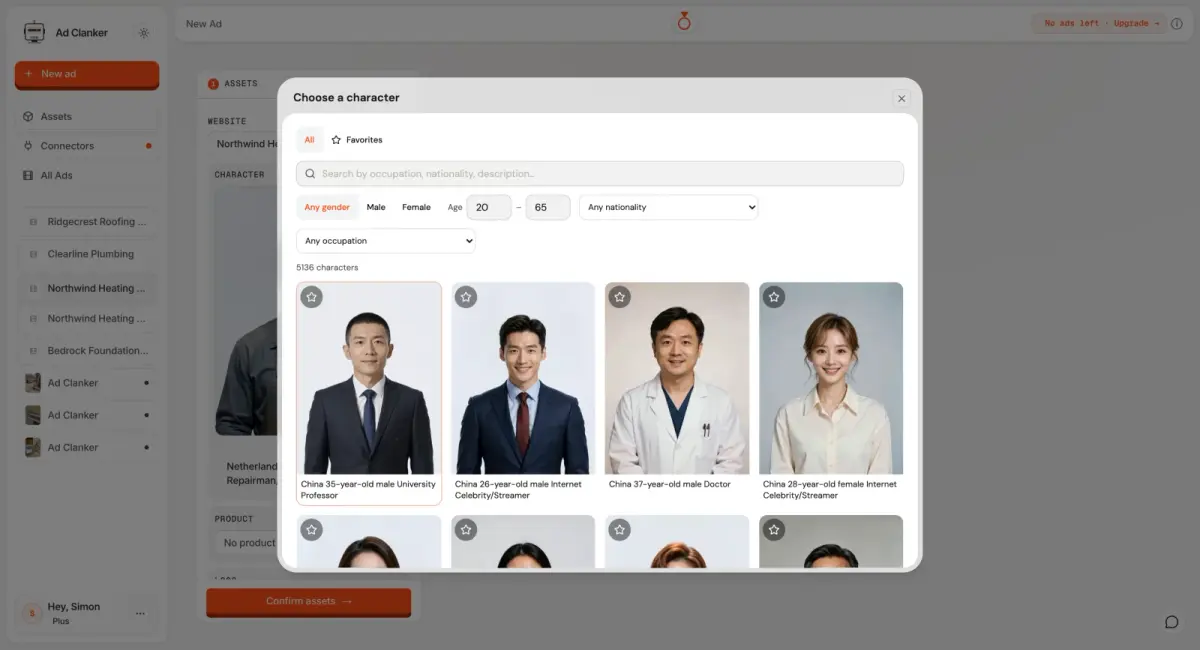Viewport: 1200px width, 650px height.
Task: Open the three-dot menu beside Hey, Simon
Action: 140,613
